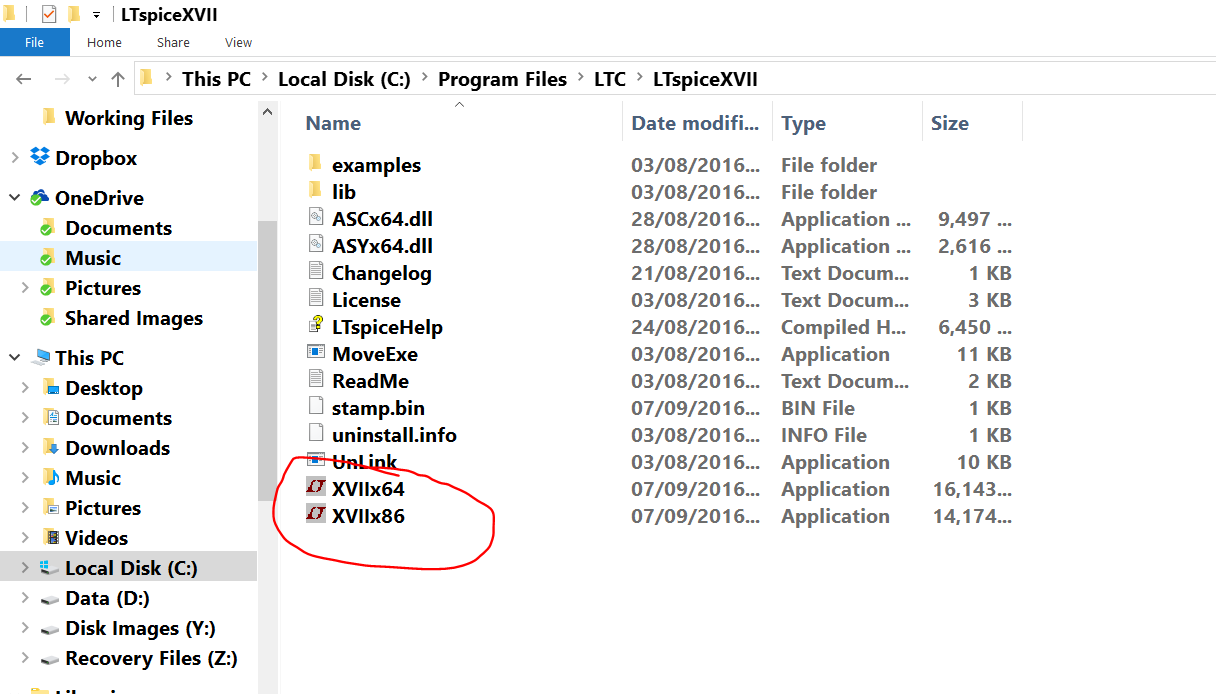Click the New folder quick access toolbar icon
Screen dimensions: 1216x694
(74, 15)
